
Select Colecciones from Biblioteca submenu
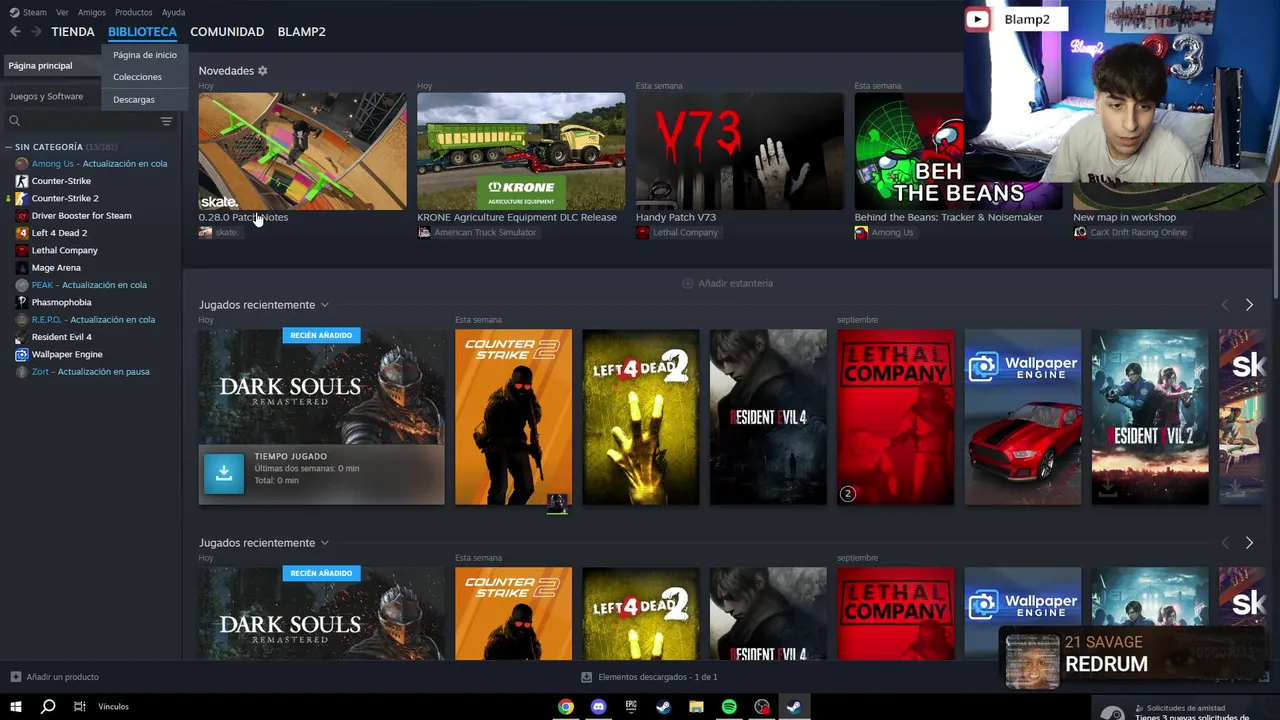pyautogui.click(x=137, y=77)
